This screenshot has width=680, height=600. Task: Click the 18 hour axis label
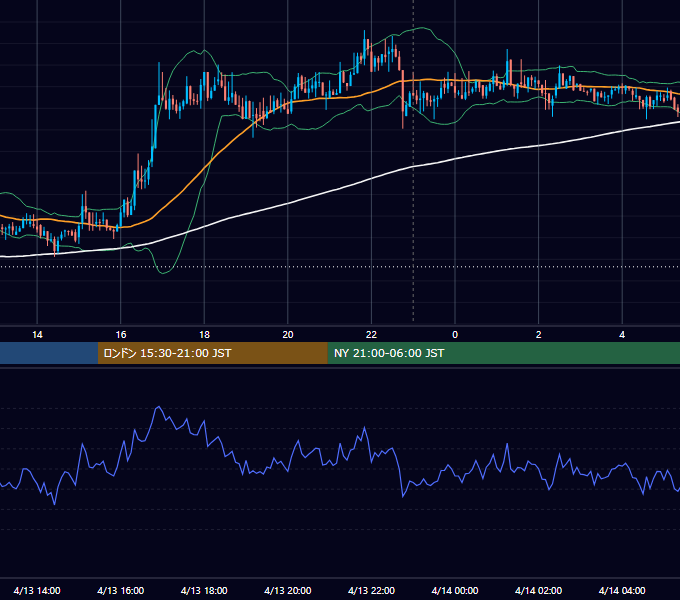(204, 335)
